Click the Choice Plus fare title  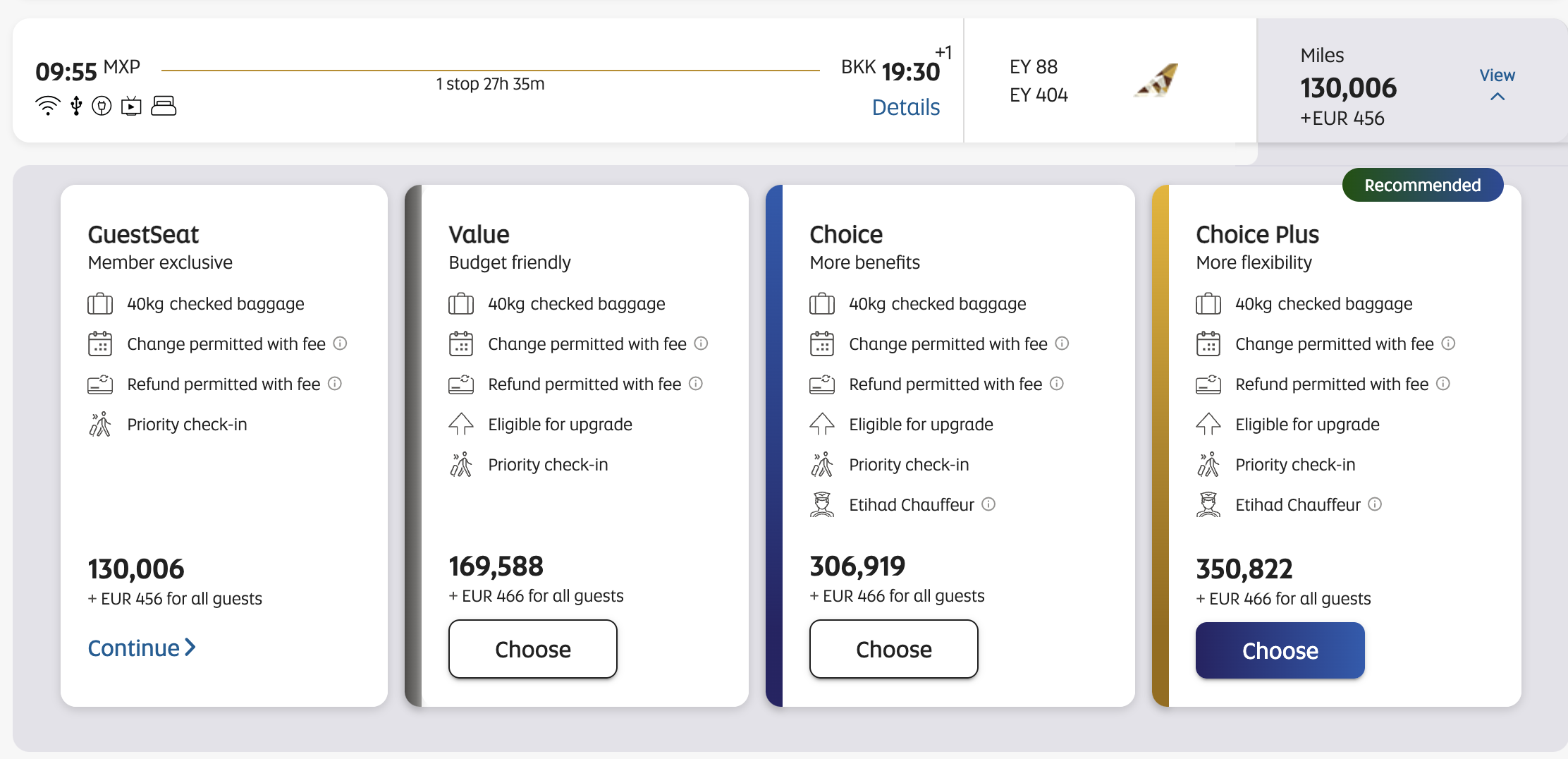[1258, 234]
